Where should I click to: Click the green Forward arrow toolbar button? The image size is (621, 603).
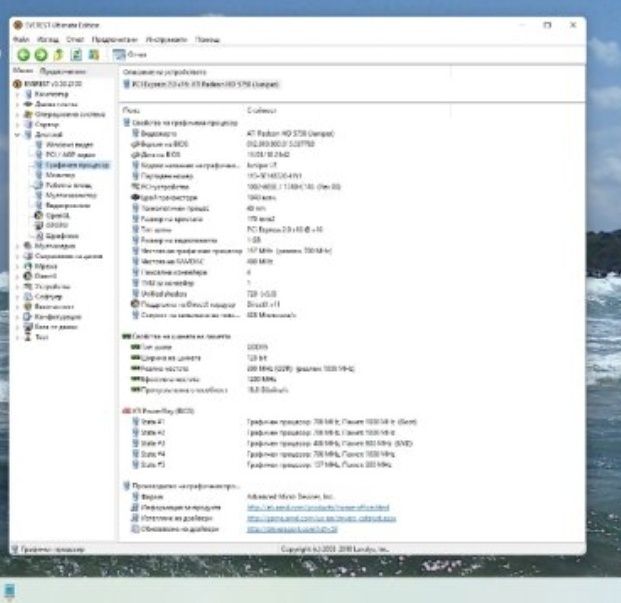pos(41,54)
